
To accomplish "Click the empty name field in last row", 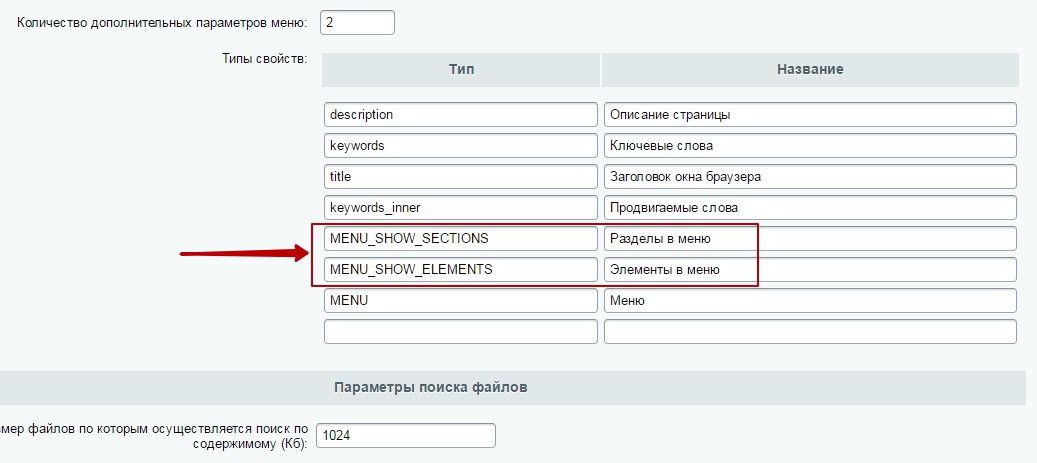I will [810, 332].
